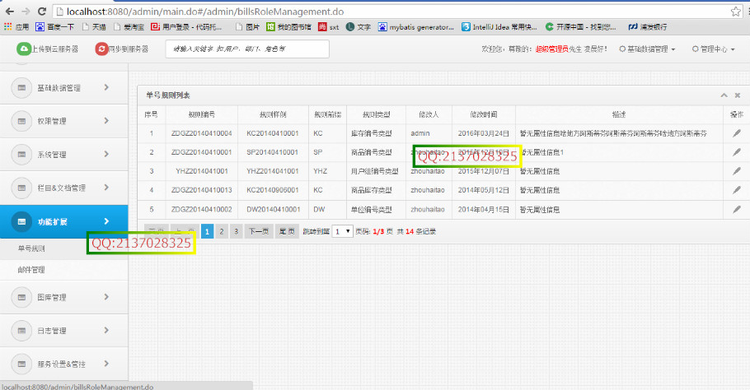Focus the keyword search input field
The width and height of the screenshot is (750, 390).
coord(247,49)
